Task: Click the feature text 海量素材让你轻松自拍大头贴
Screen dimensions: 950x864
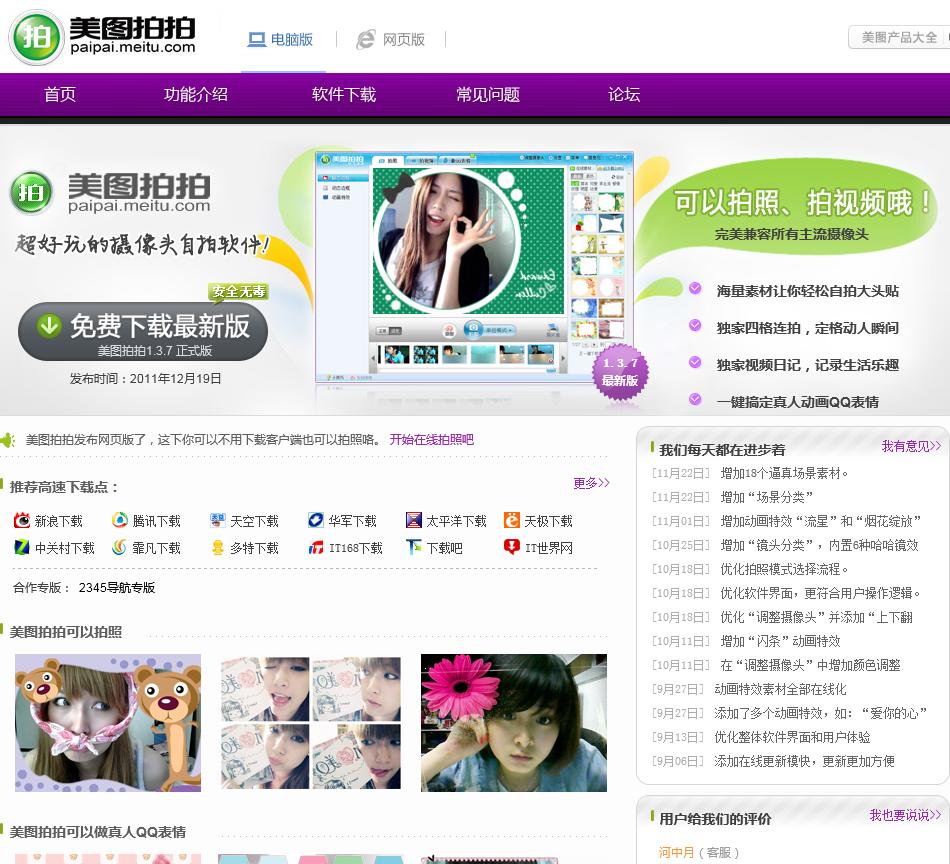Action: 807,291
